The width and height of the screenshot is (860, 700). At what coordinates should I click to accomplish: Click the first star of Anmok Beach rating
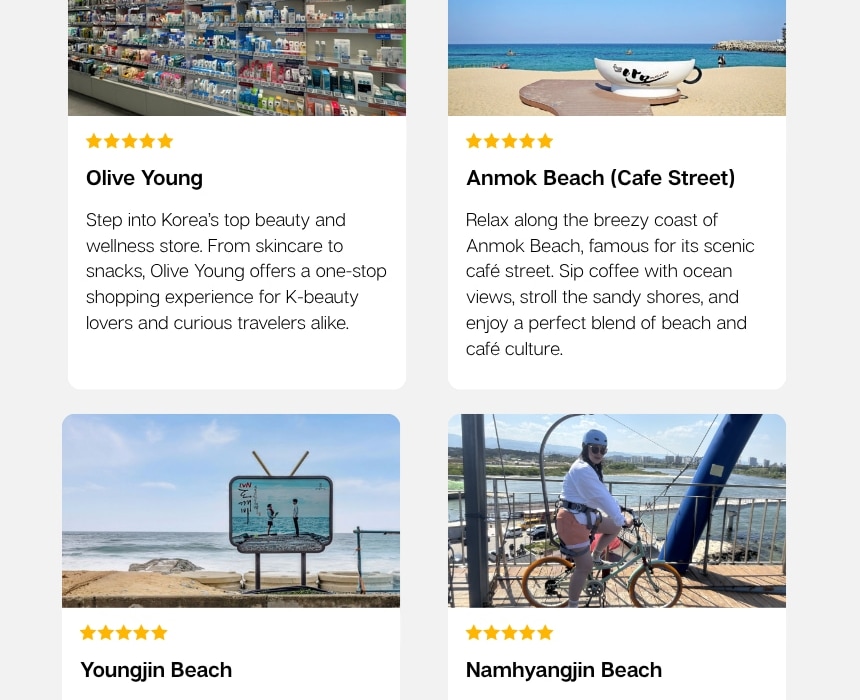474,141
